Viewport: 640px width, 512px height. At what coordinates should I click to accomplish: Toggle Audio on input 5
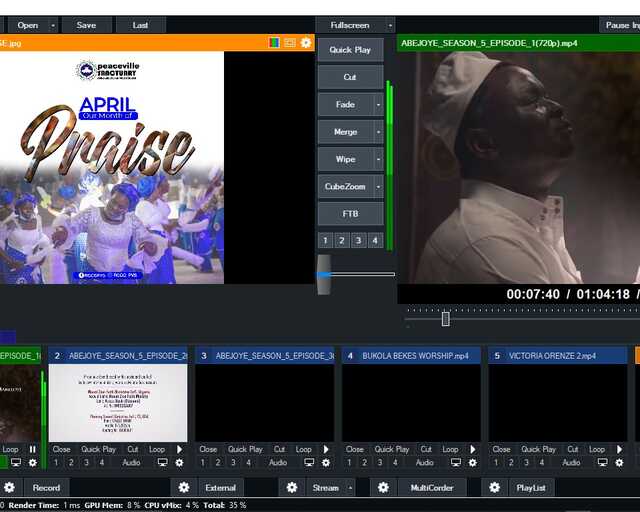point(571,463)
